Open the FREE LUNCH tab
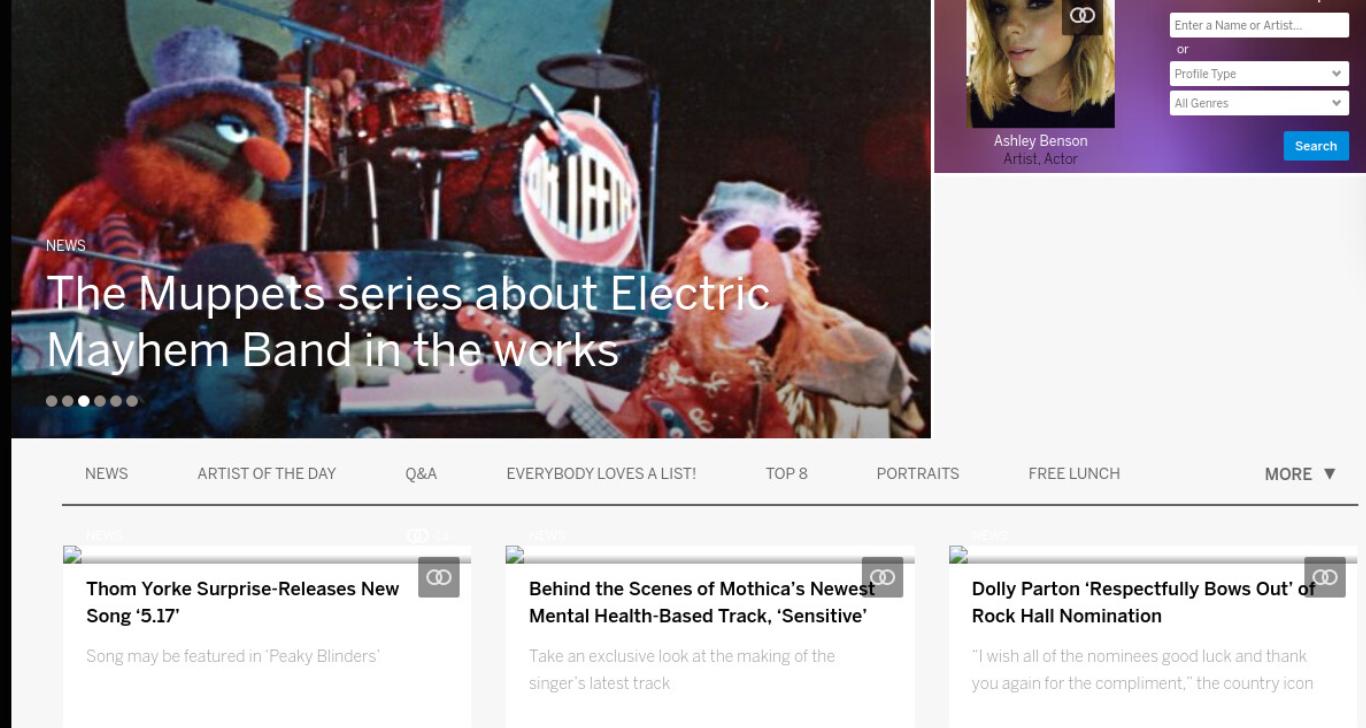This screenshot has height=728, width=1366. (1074, 474)
